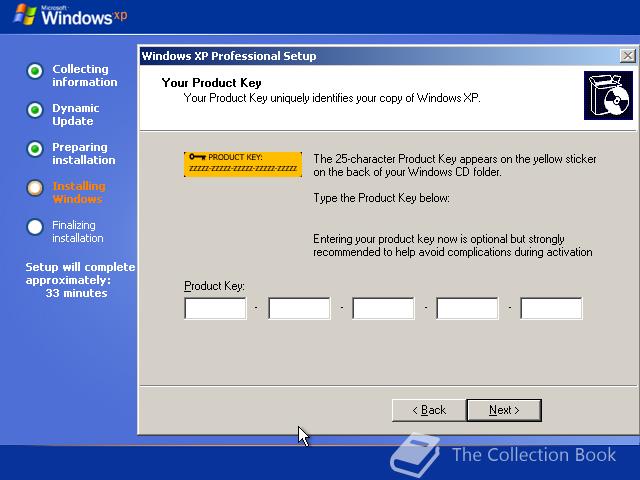
Task: Click the Collecting information step indicator
Action: pos(35,71)
